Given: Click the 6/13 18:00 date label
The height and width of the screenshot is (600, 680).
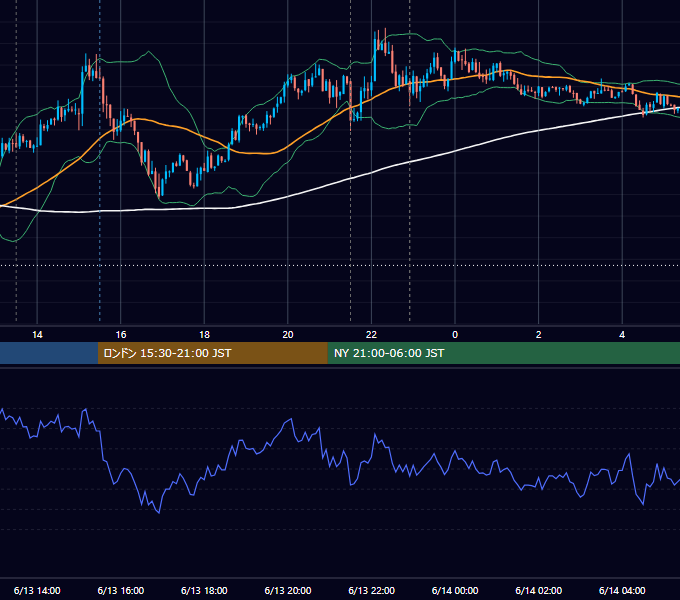Looking at the screenshot, I should (204, 590).
